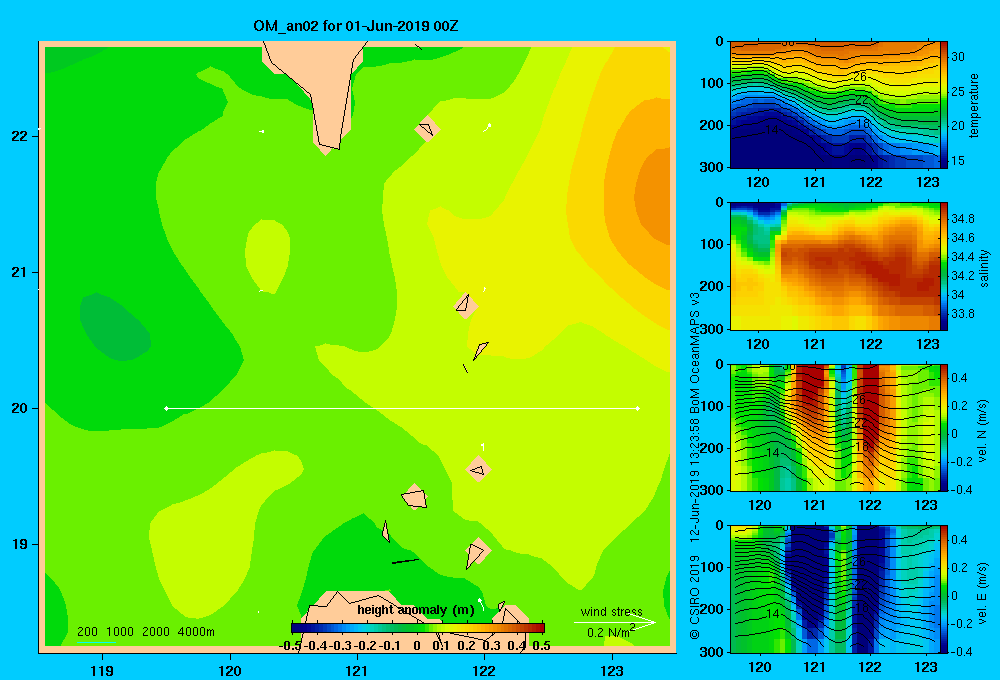Click the height anomaly color bar
Image resolution: width=1000 pixels, height=680 pixels.
coord(418,628)
